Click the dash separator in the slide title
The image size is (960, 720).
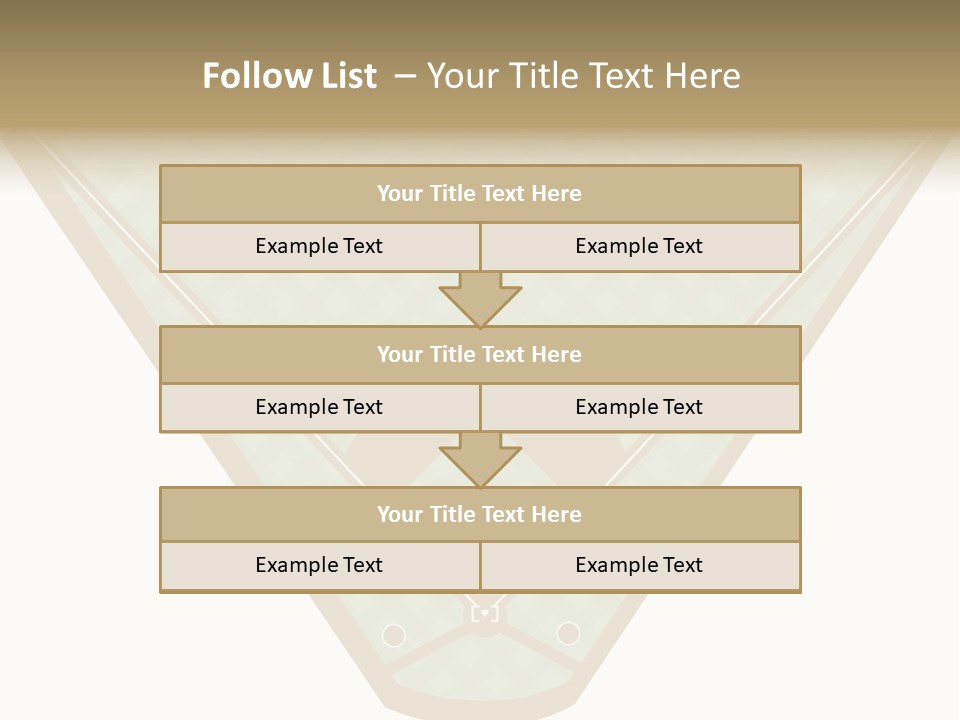coord(405,76)
